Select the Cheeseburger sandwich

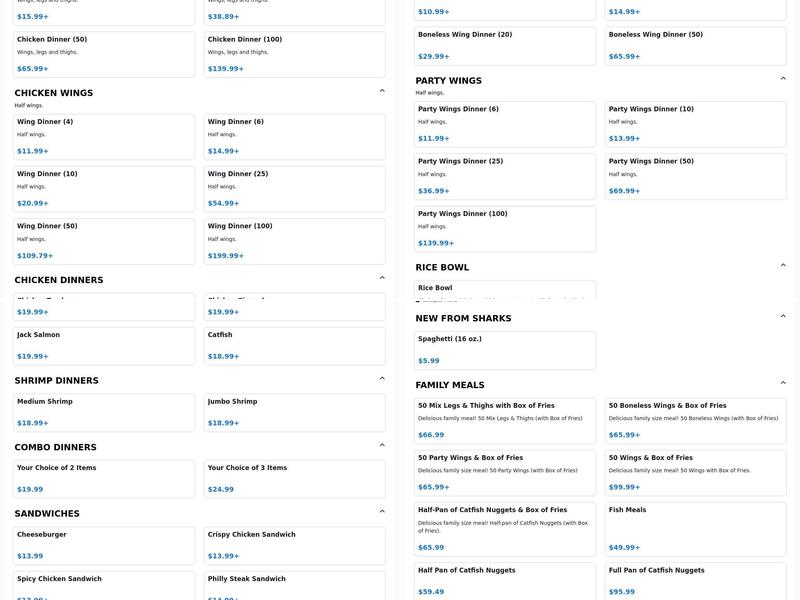(x=104, y=545)
